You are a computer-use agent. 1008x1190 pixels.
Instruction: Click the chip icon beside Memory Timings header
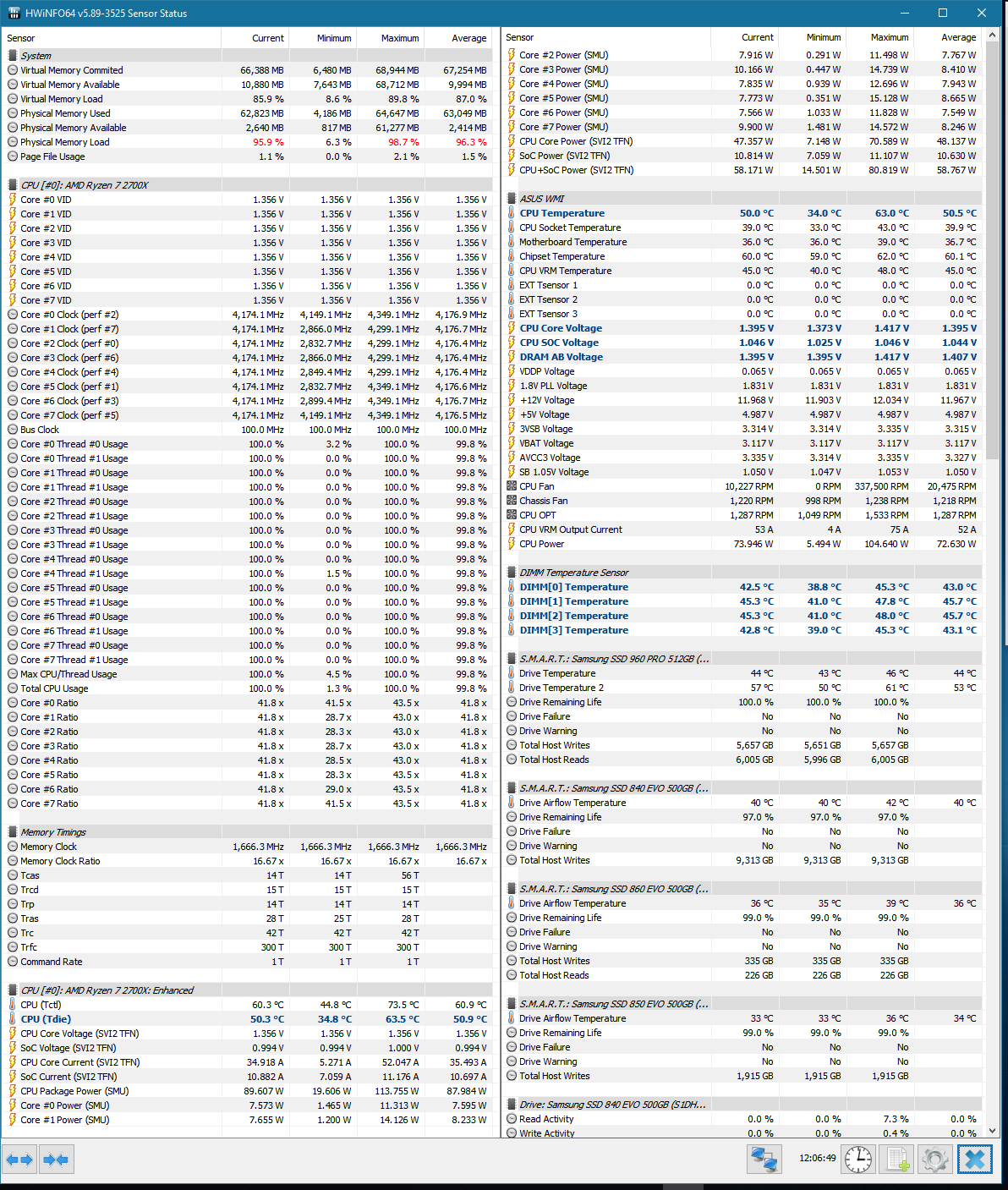point(13,832)
